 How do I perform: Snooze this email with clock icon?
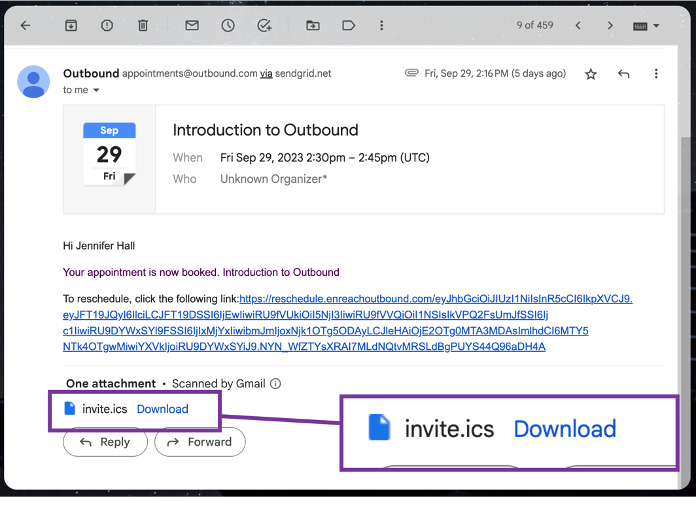point(228,26)
